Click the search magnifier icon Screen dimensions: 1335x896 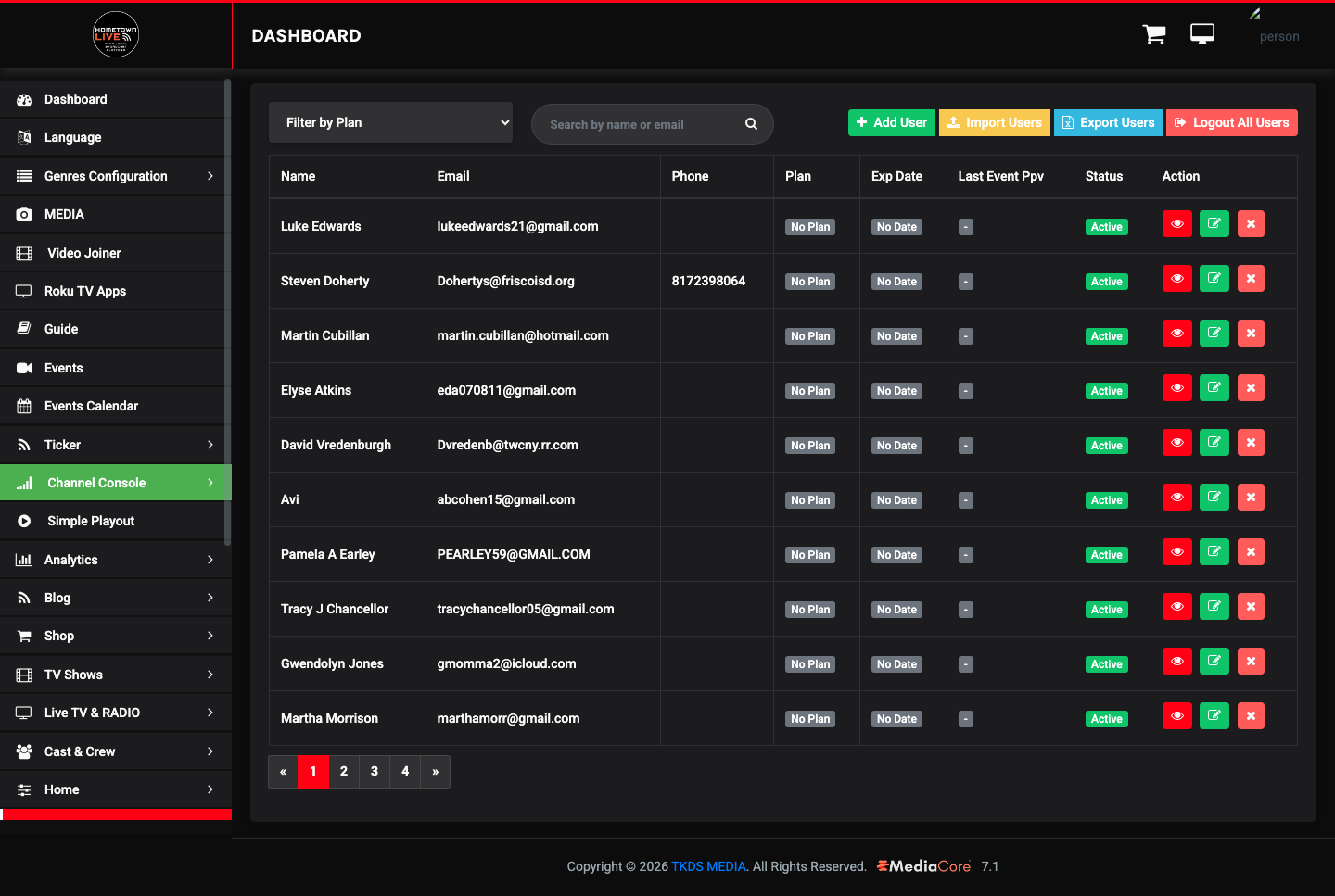752,124
